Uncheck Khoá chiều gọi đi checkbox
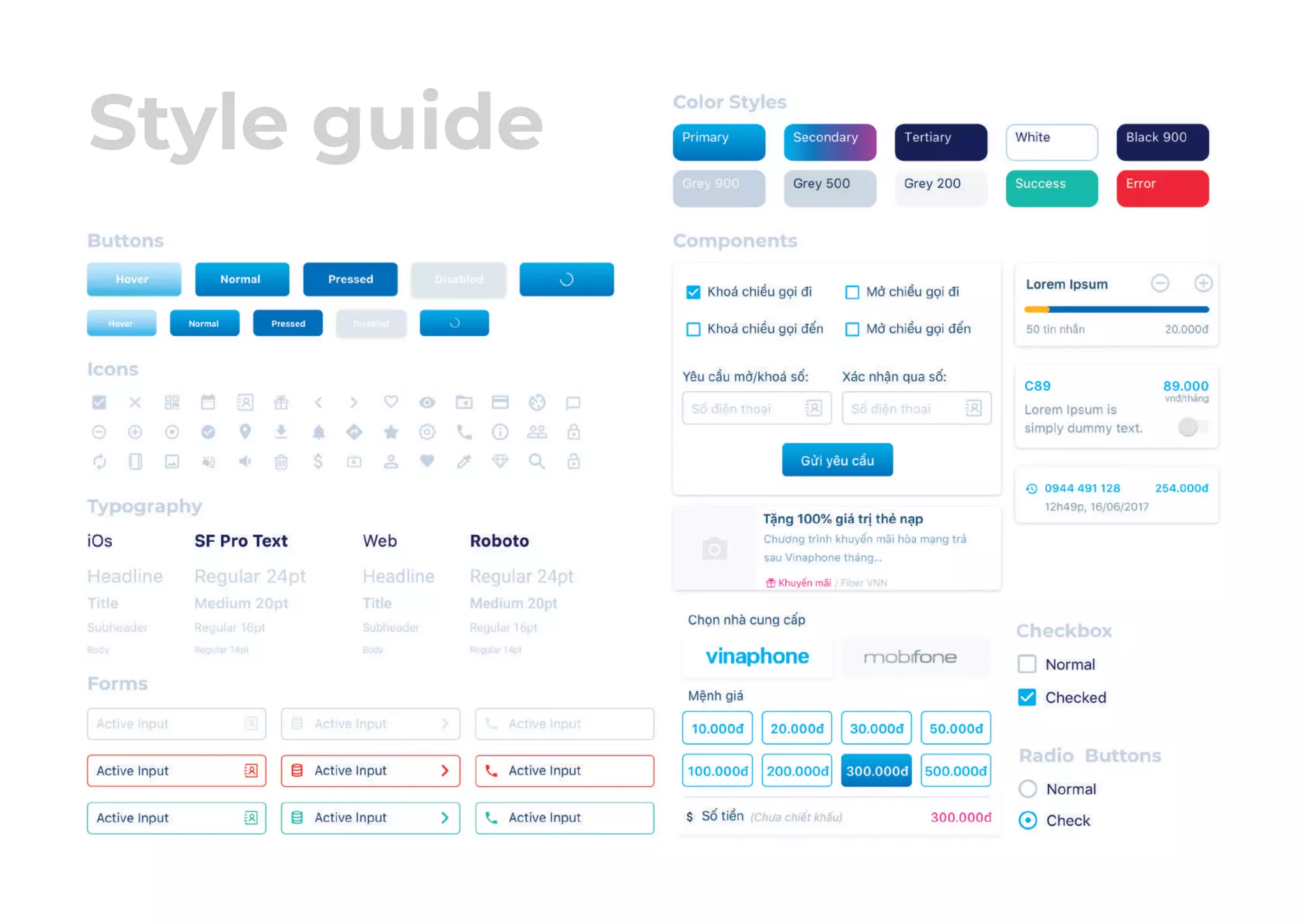The width and height of the screenshot is (1307, 924). coord(693,292)
